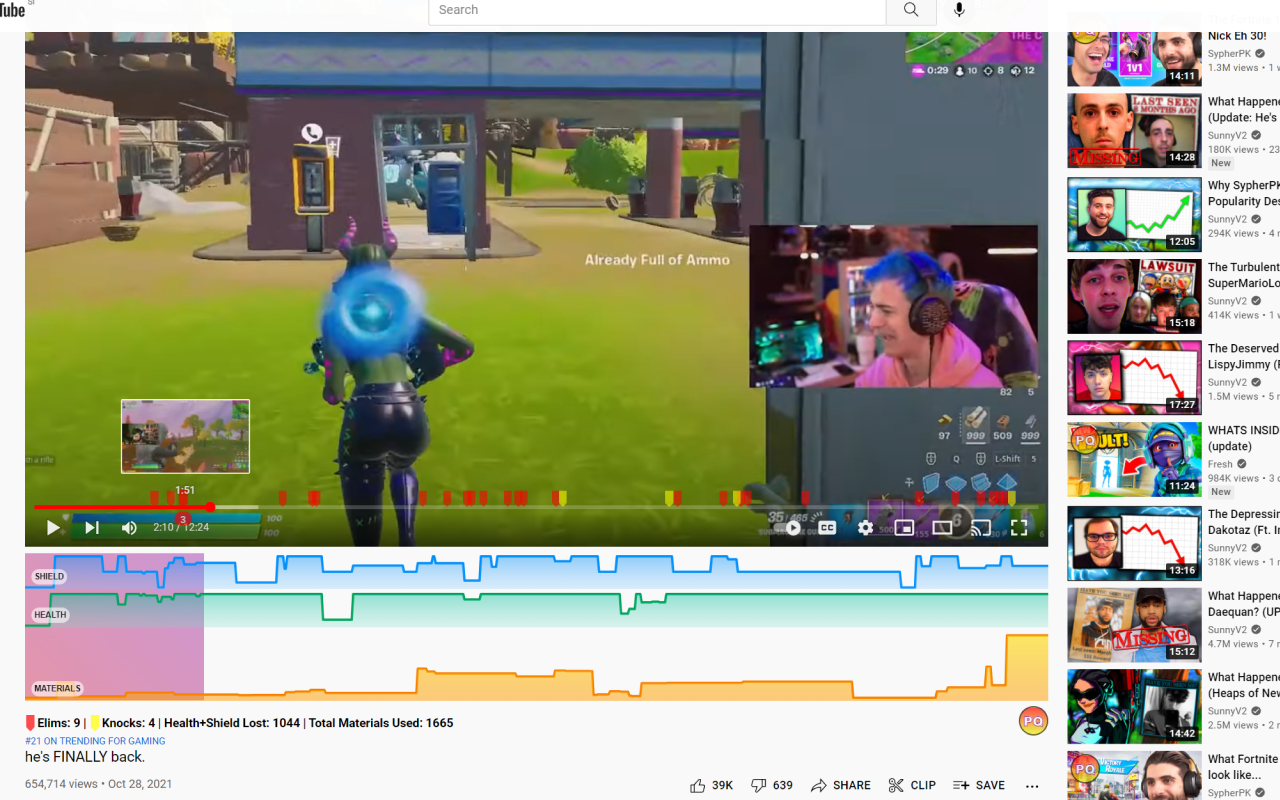Open the YouTube logo home link

[12, 10]
